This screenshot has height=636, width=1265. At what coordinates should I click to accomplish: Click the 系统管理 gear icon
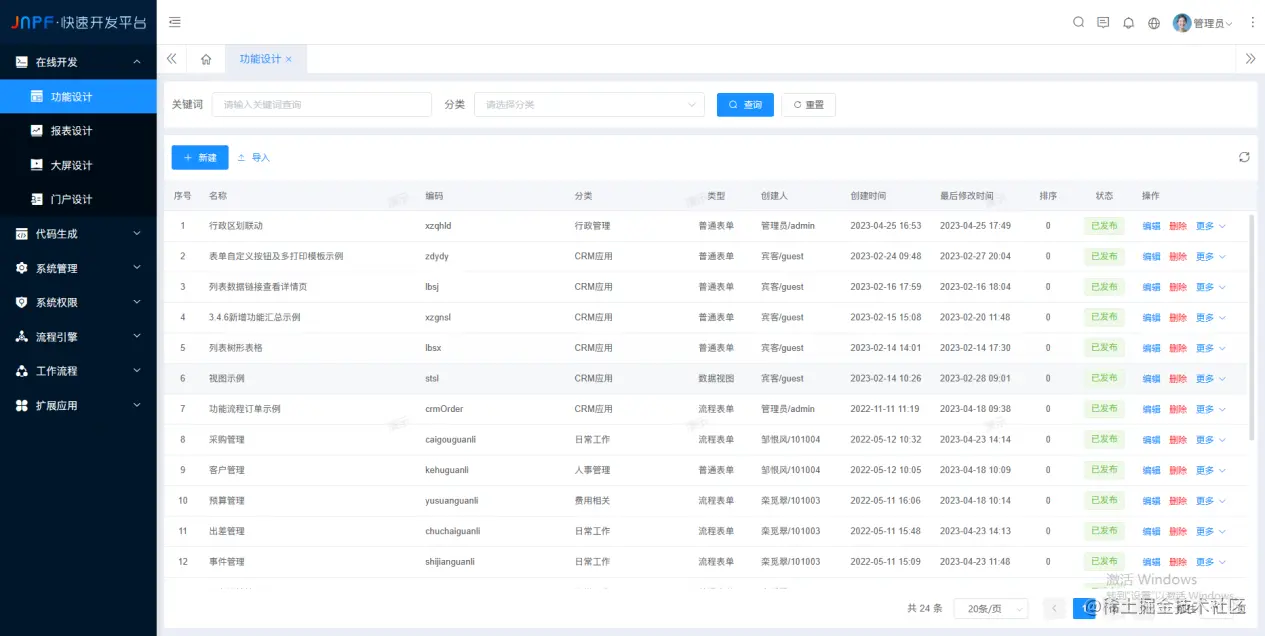(x=22, y=268)
